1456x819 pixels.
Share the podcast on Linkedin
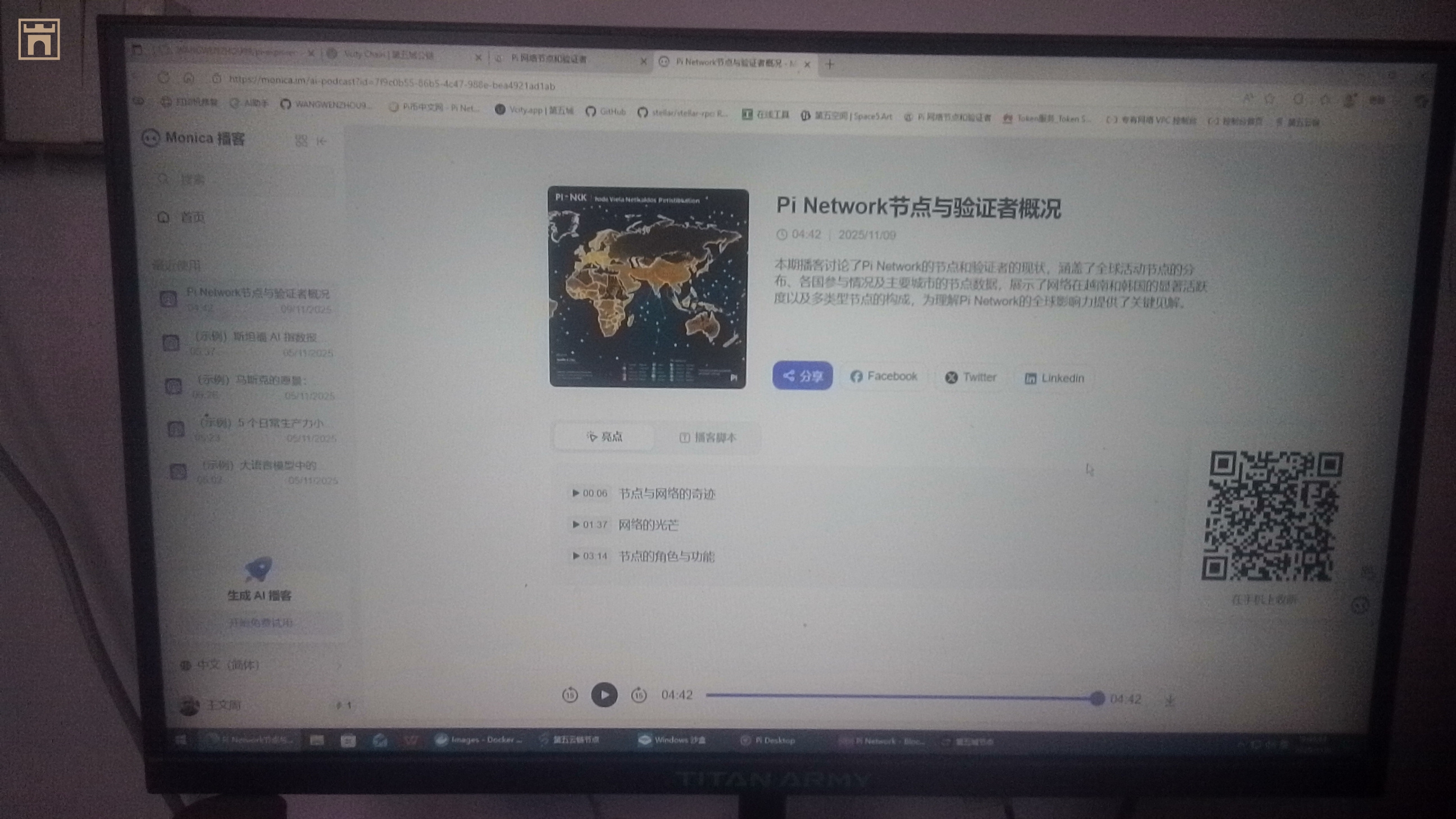pyautogui.click(x=1054, y=378)
